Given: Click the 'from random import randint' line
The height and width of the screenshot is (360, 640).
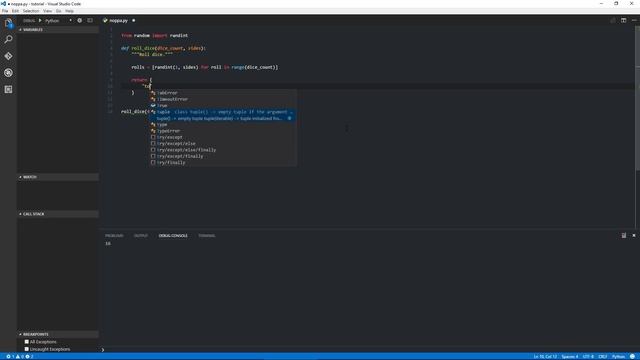Looking at the screenshot, I should (x=154, y=36).
